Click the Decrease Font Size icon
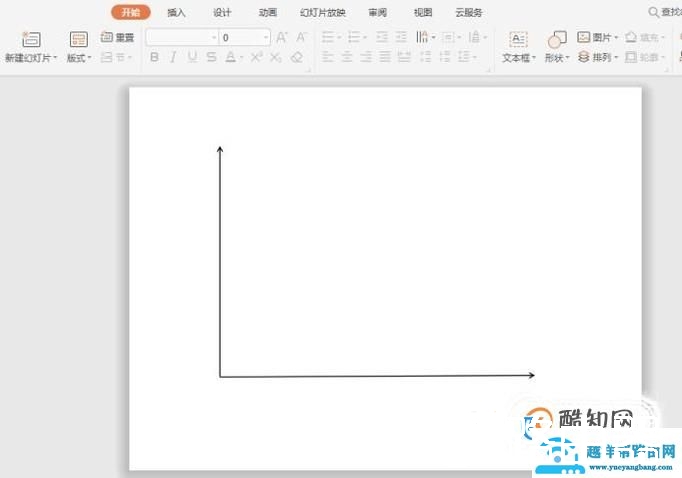The image size is (682, 478). tap(301, 37)
